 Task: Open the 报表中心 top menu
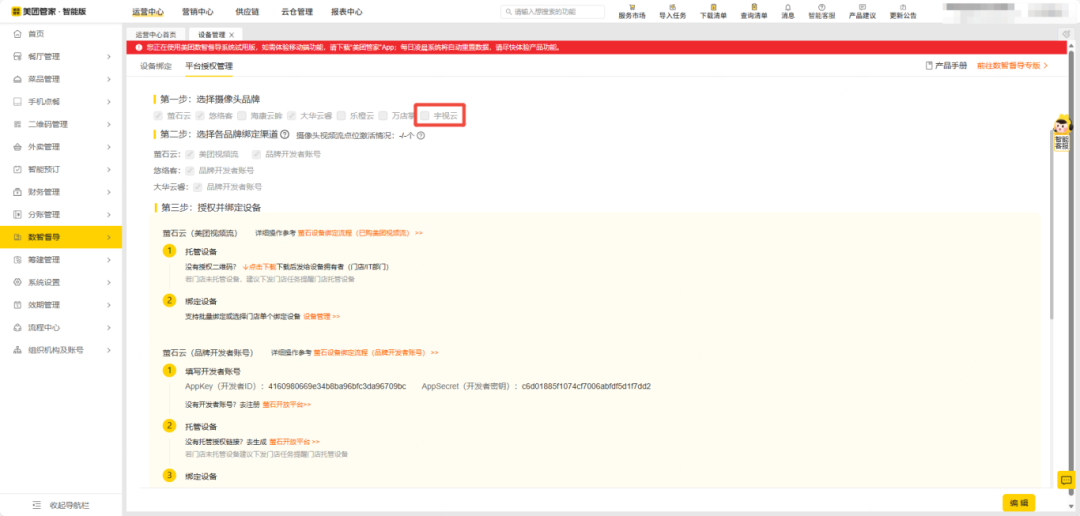tap(346, 12)
